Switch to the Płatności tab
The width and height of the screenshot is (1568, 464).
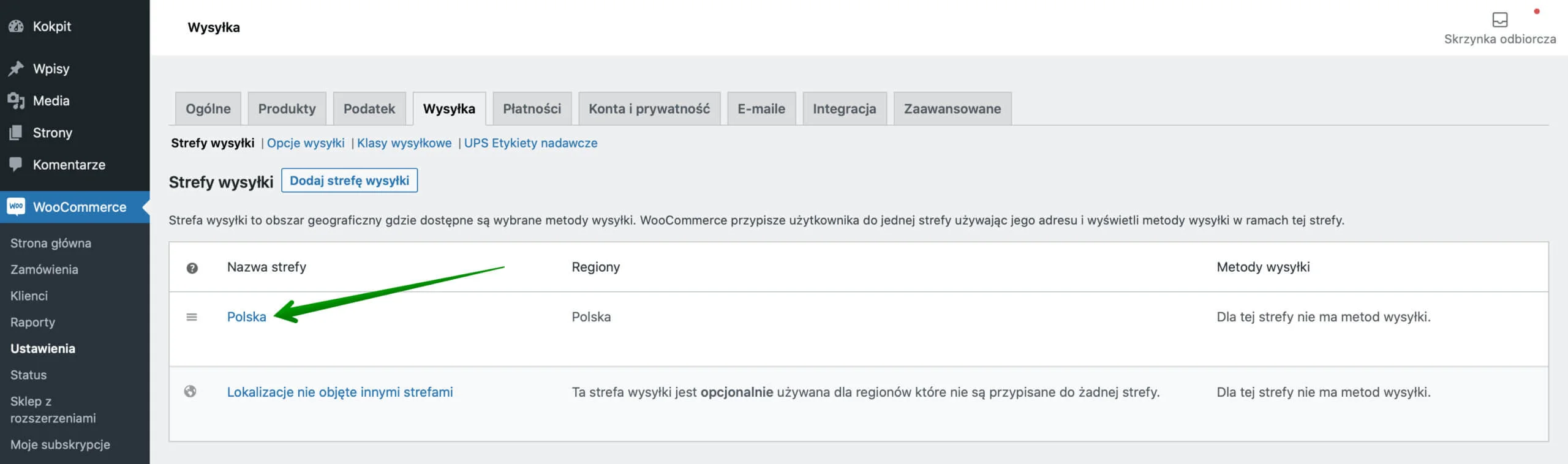[532, 109]
